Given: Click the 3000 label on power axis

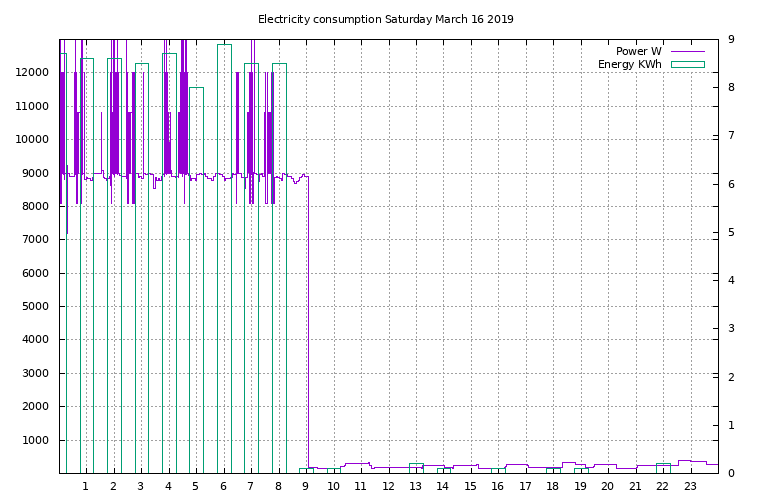Looking at the screenshot, I should click(36, 373).
